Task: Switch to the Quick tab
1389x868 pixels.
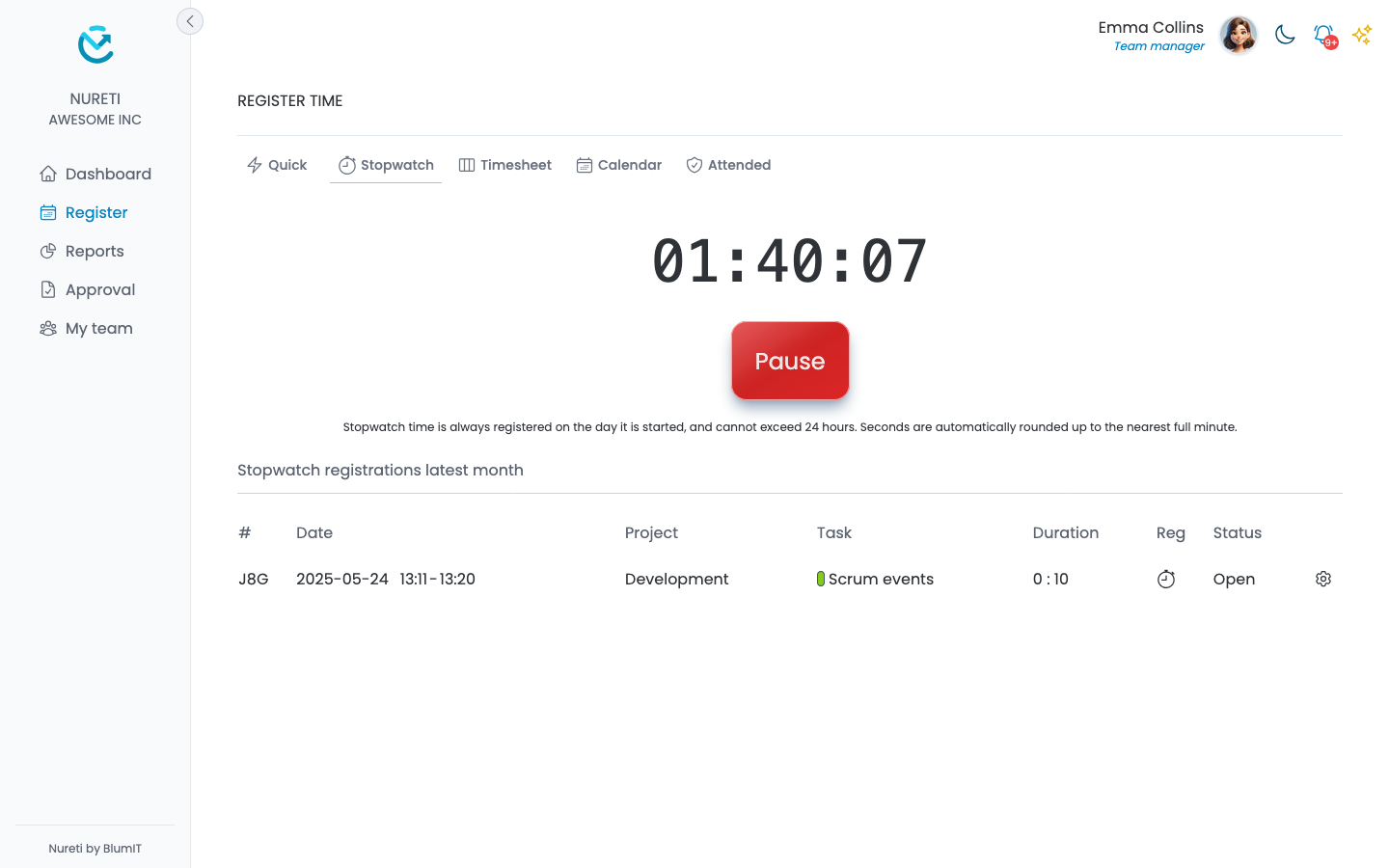Action: click(277, 165)
